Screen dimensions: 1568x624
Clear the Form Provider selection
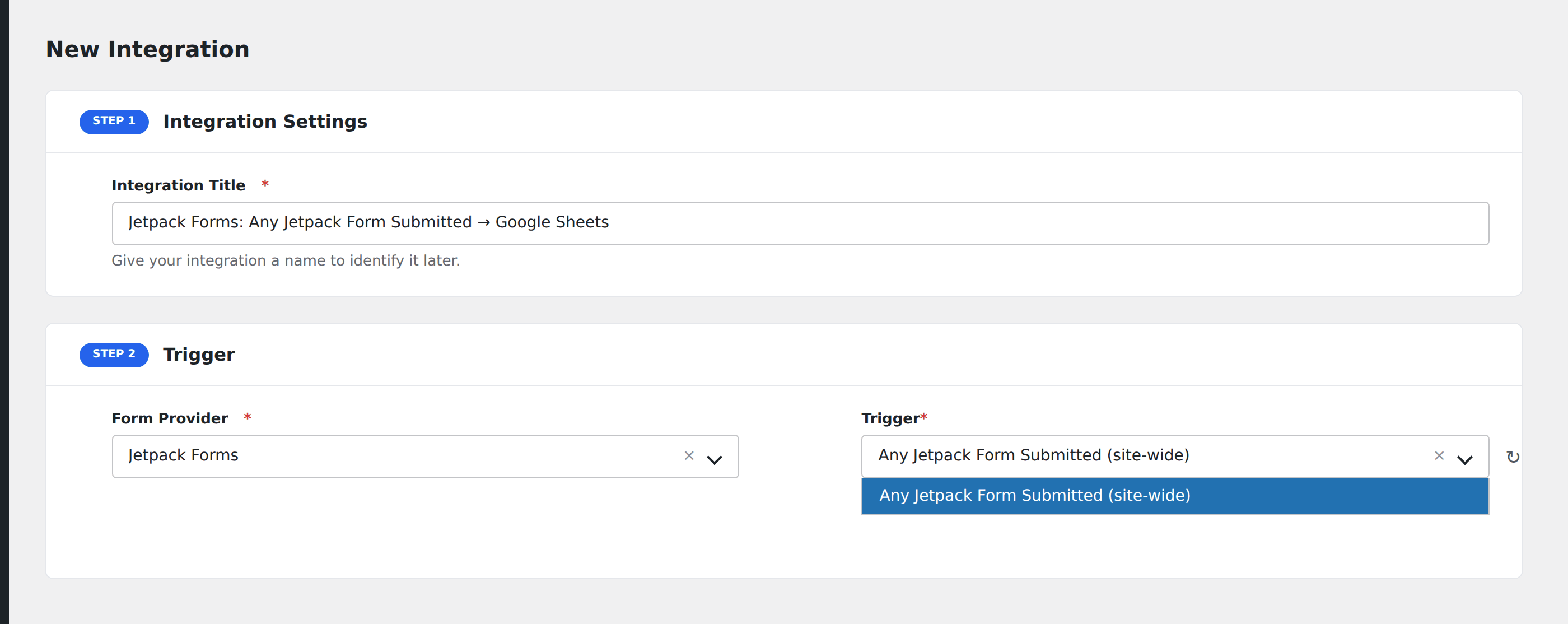click(x=688, y=455)
